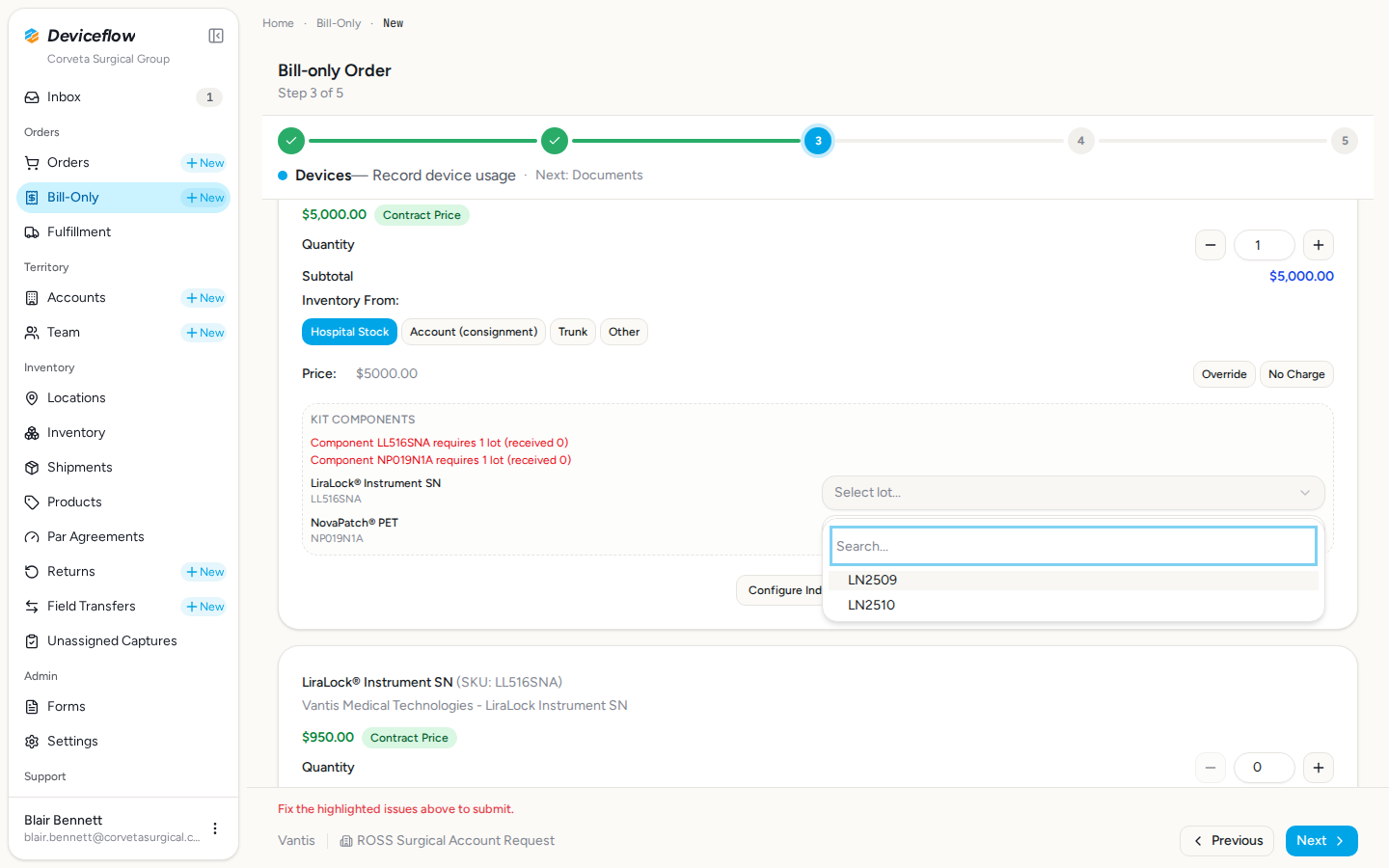Open Home breadcrumb link
This screenshot has width=1389, height=868.
tap(278, 23)
